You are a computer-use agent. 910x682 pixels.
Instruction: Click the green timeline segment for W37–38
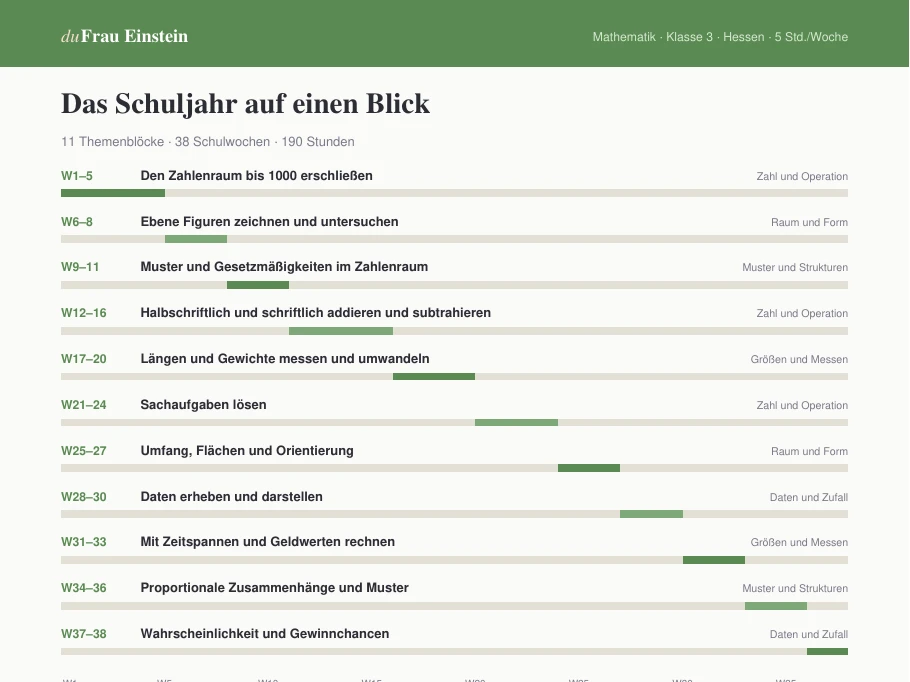coord(827,651)
